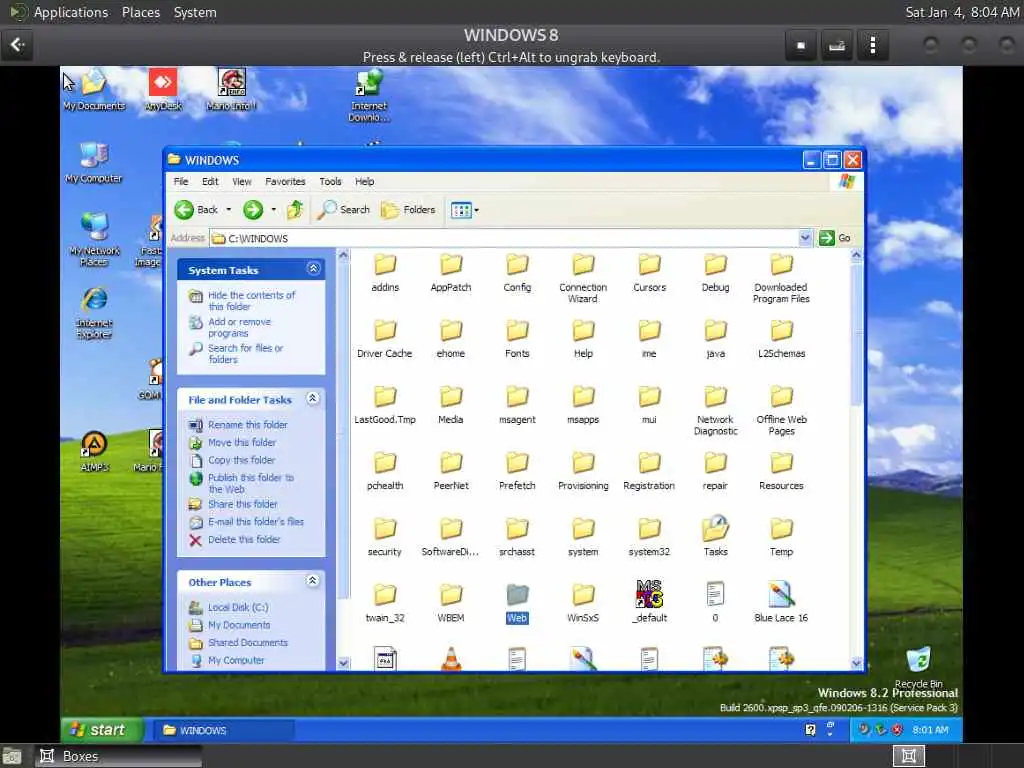Open the Forward history dropdown arrow
This screenshot has width=1024, height=768.
273,210
